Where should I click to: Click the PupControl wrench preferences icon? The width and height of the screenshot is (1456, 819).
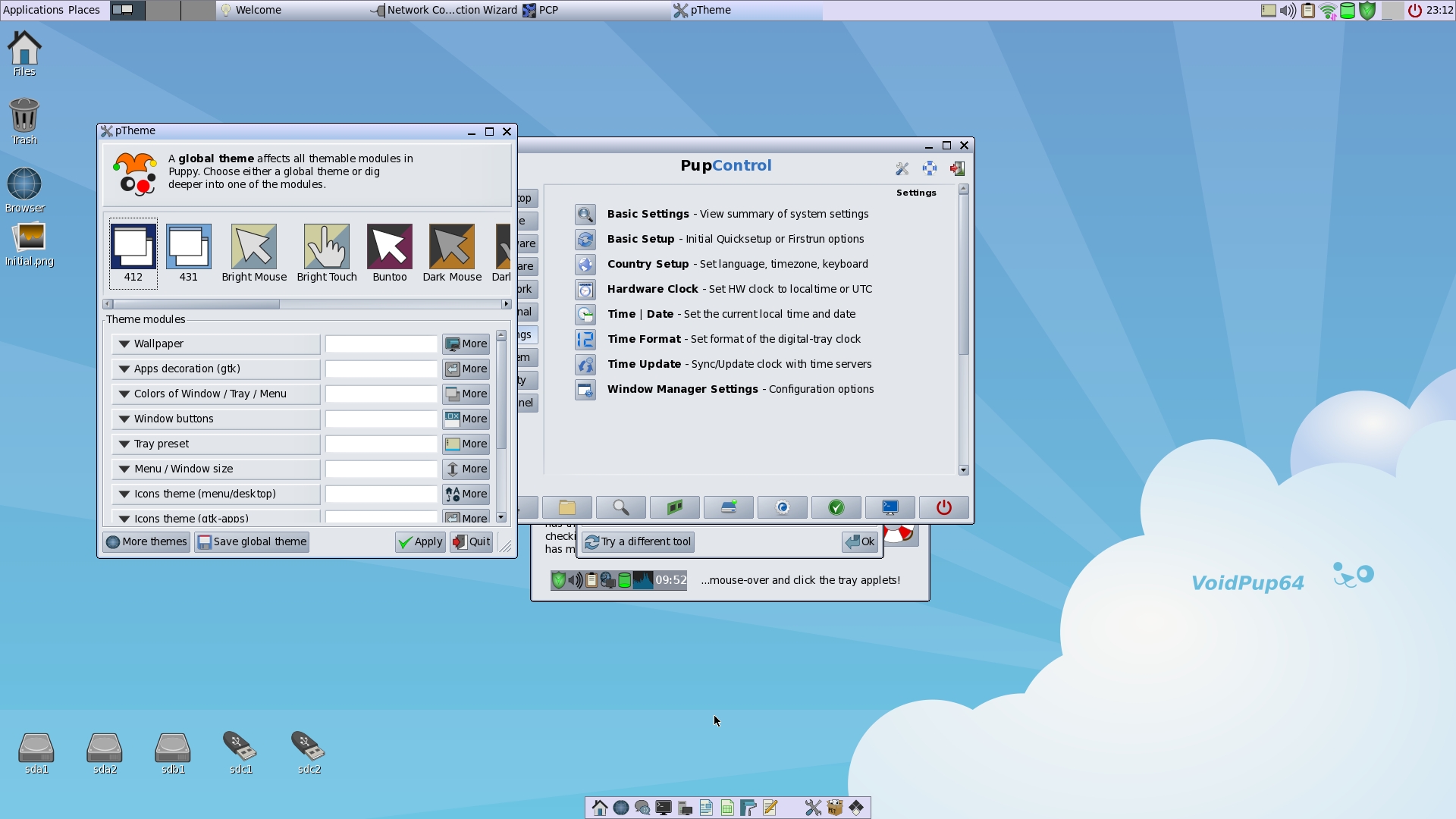pos(902,168)
